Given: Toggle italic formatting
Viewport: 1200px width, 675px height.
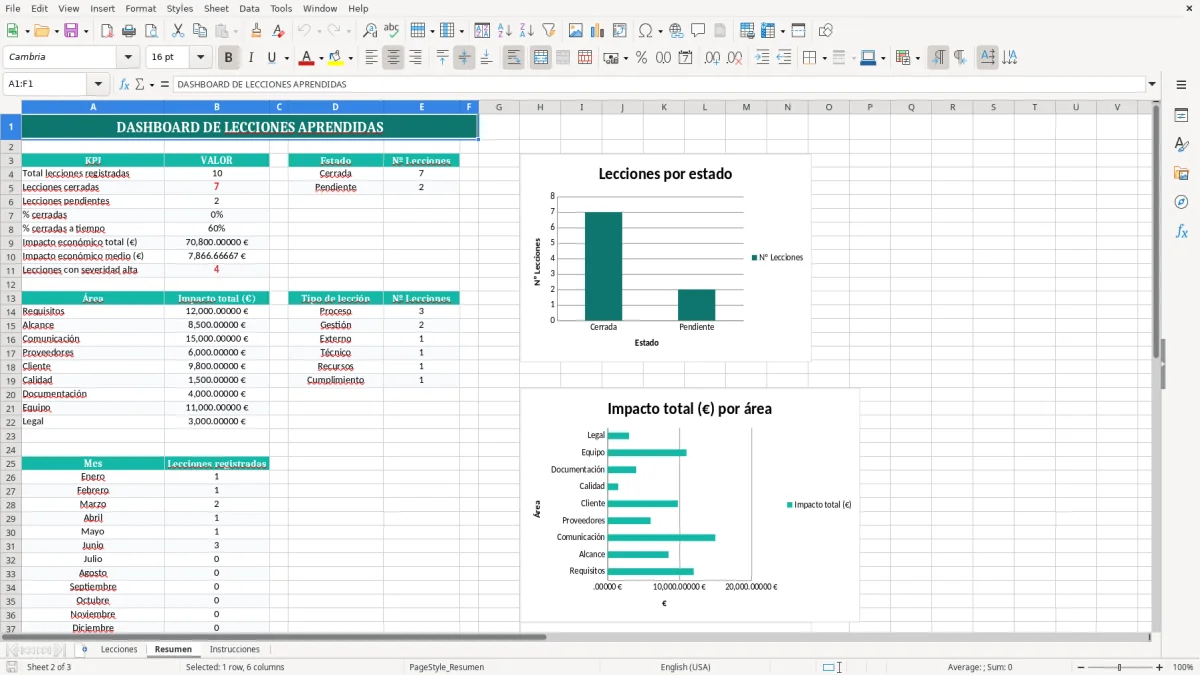Looking at the screenshot, I should 250,58.
